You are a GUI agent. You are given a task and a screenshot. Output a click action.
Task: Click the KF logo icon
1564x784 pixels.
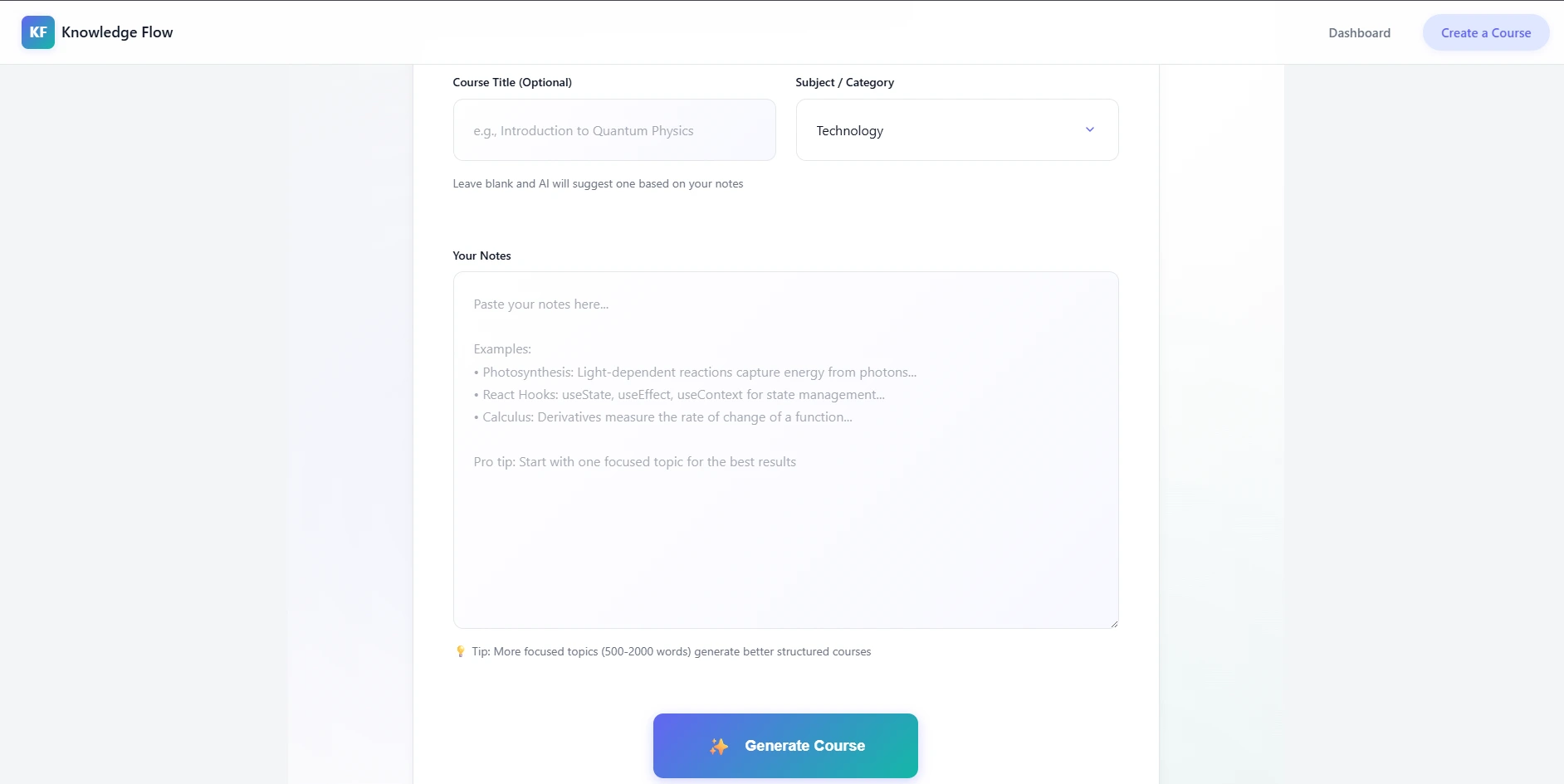pyautogui.click(x=37, y=32)
